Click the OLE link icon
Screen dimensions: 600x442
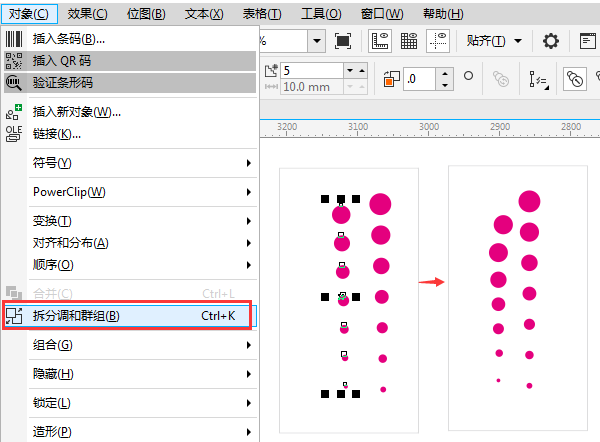click(14, 133)
